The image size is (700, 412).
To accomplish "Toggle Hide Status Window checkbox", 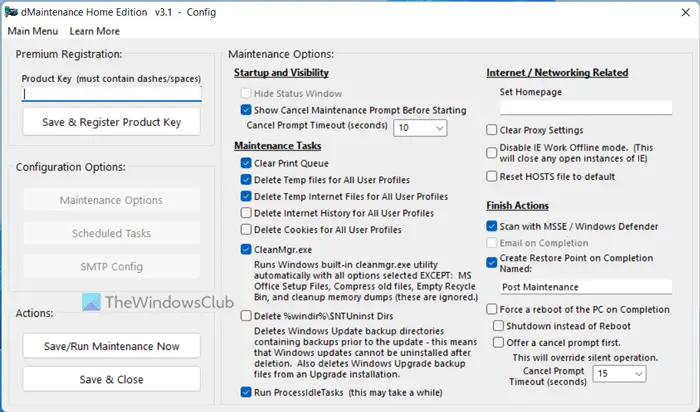I will point(246,93).
